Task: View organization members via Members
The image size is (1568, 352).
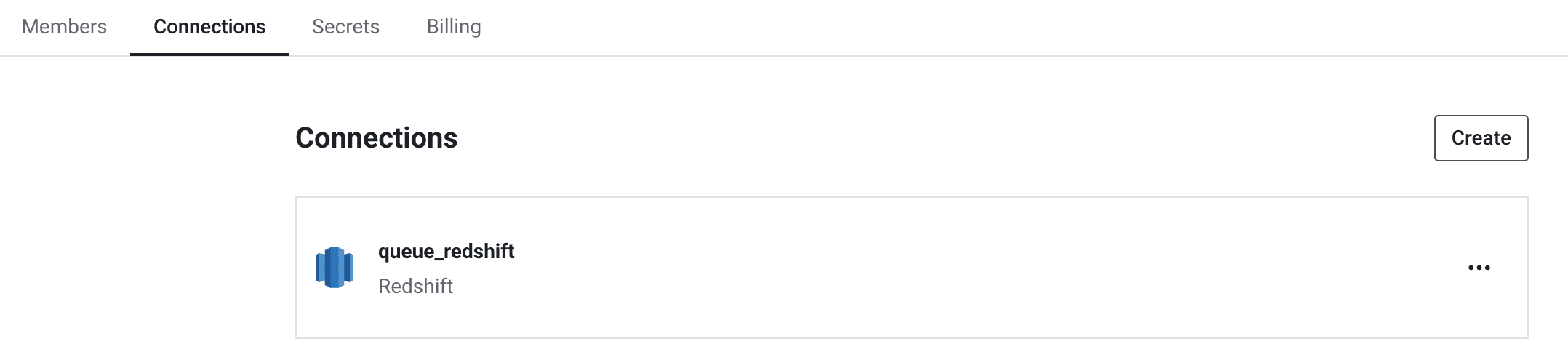Action: (65, 27)
